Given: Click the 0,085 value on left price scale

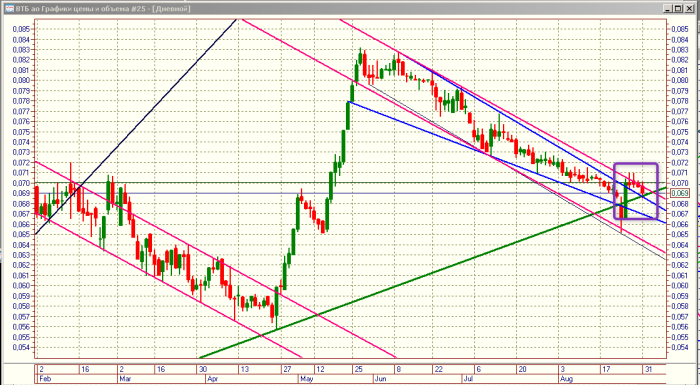Looking at the screenshot, I should click(x=21, y=29).
